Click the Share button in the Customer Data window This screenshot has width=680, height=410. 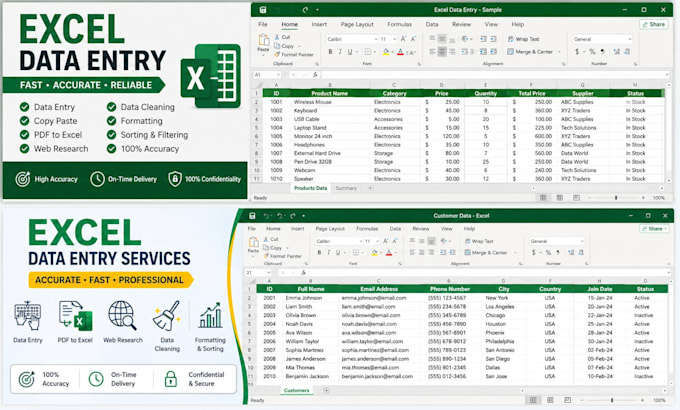[652, 228]
